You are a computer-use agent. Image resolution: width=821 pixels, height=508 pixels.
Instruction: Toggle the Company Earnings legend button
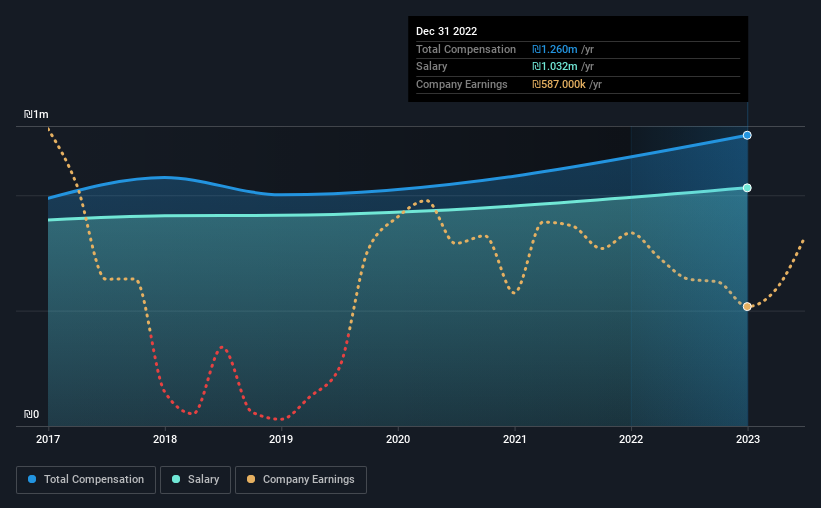pos(301,480)
